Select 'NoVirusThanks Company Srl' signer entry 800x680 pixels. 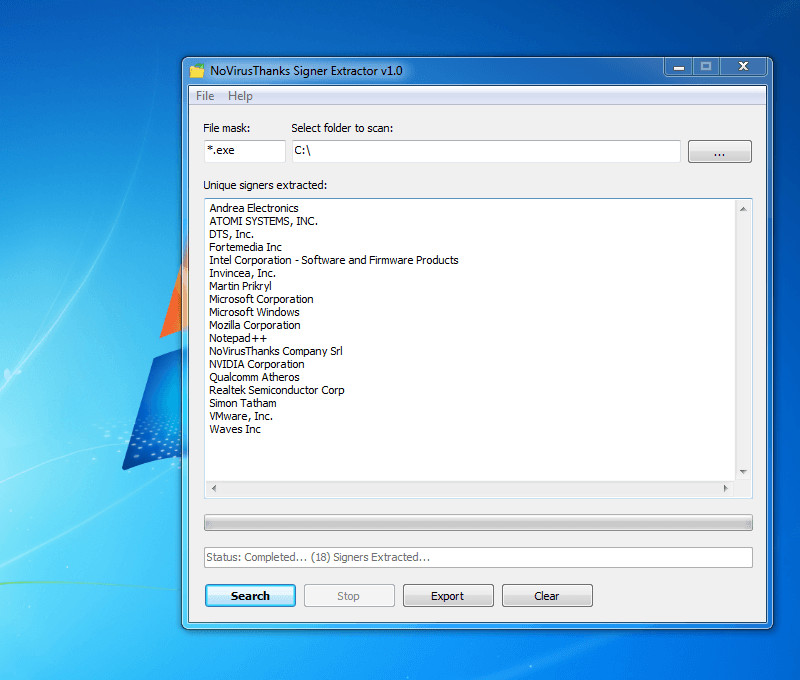(276, 351)
